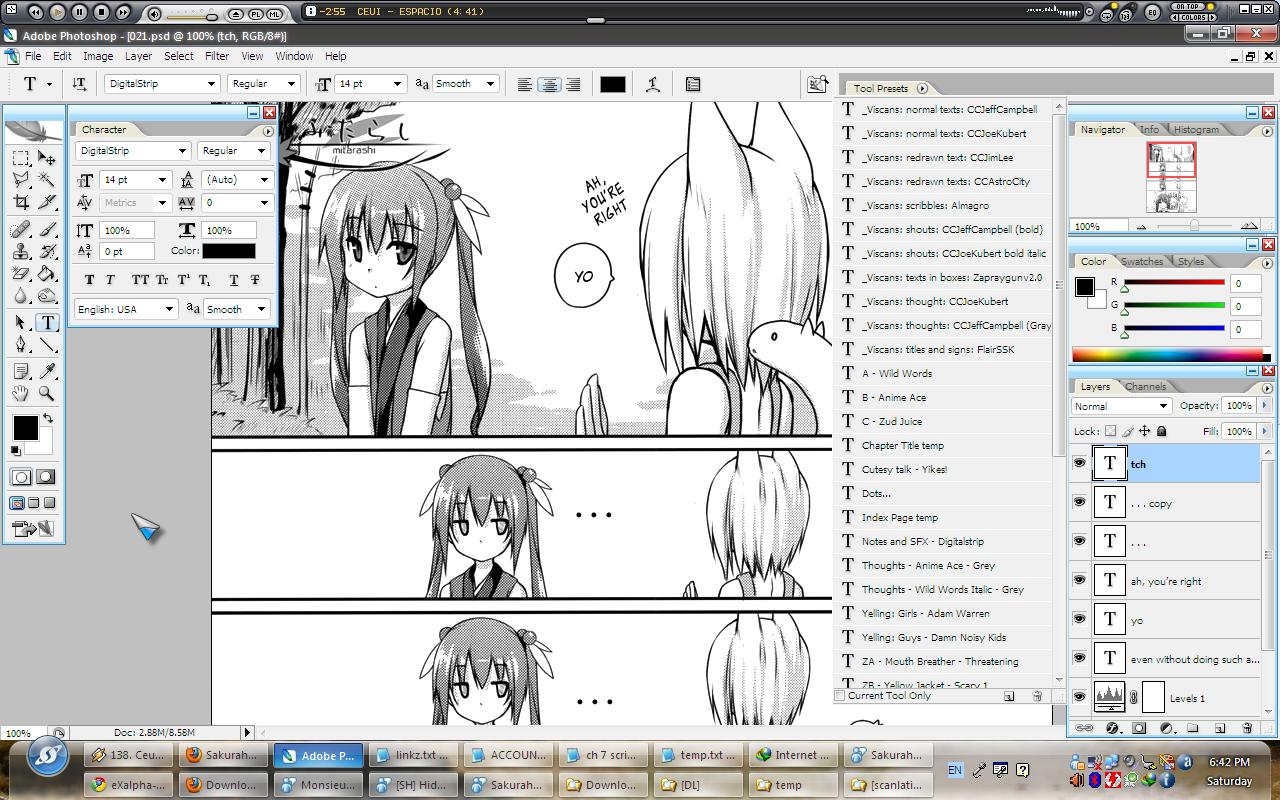Select the Hand tool
1280x800 pixels.
[21, 394]
